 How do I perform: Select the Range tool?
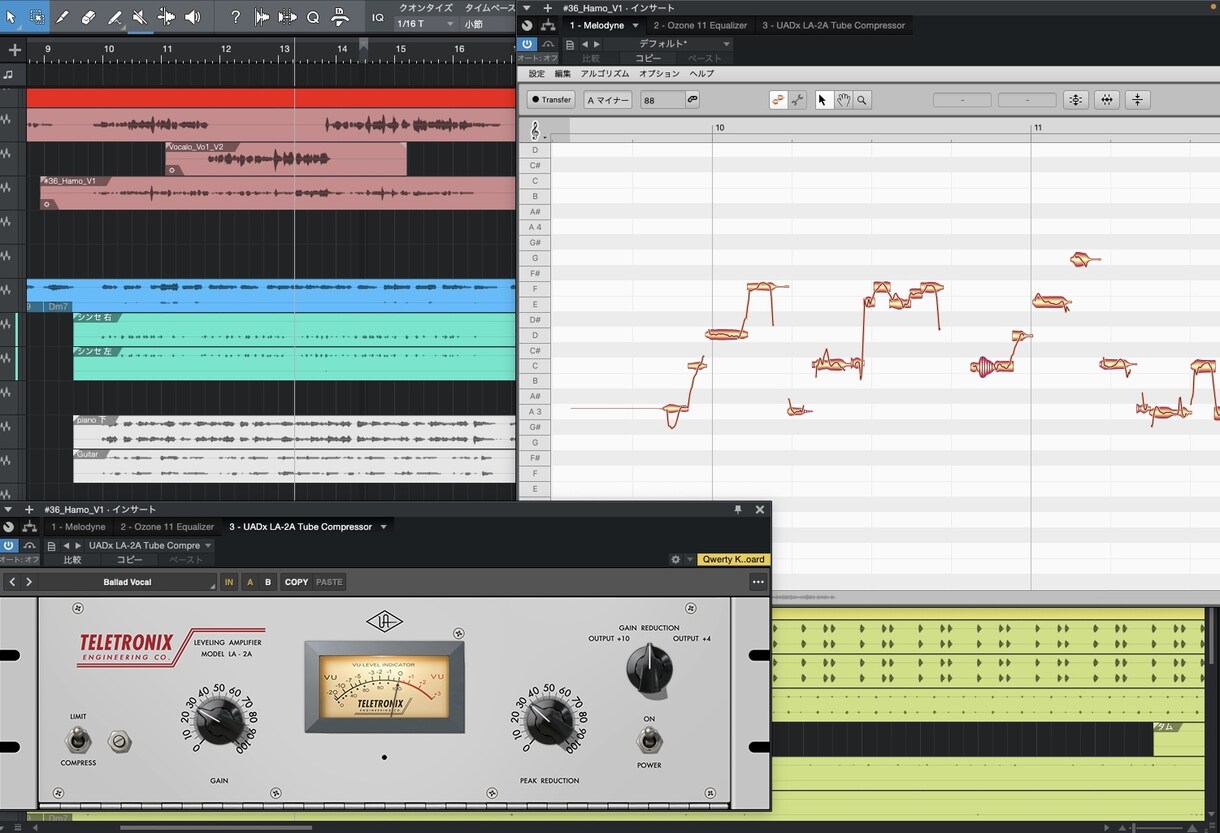pos(37,17)
